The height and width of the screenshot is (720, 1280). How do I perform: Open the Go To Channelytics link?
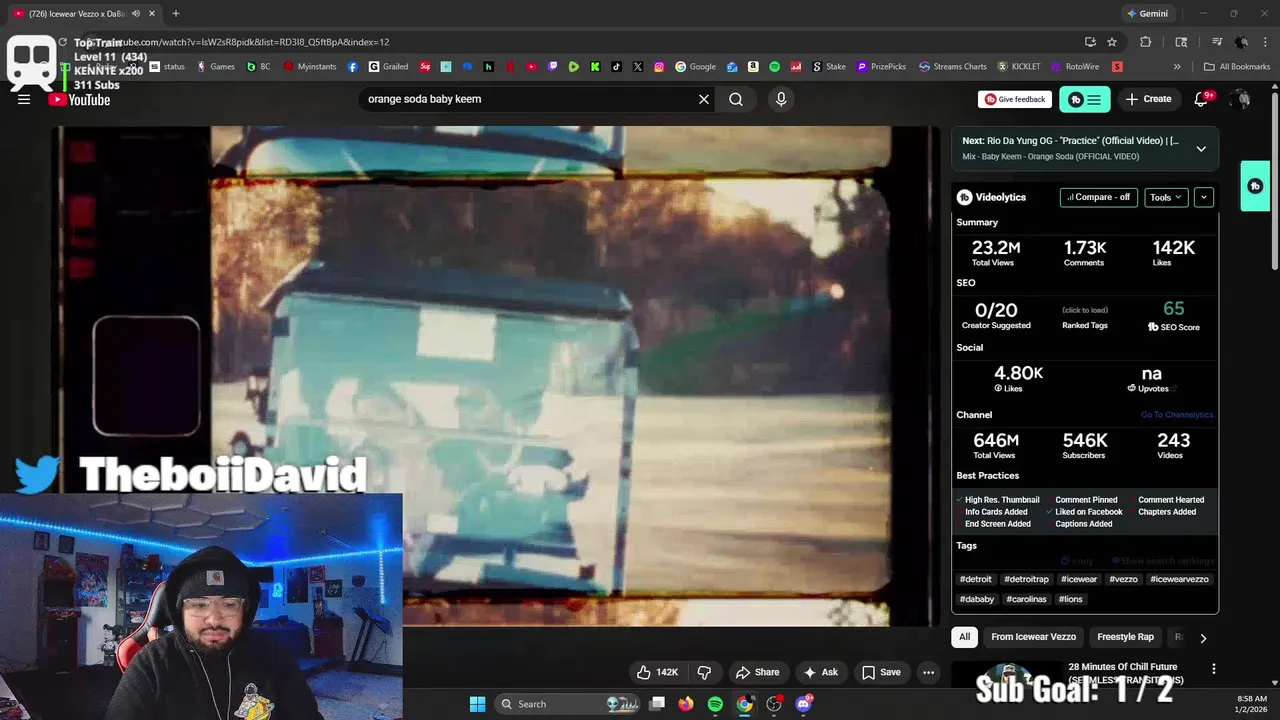(x=1177, y=415)
